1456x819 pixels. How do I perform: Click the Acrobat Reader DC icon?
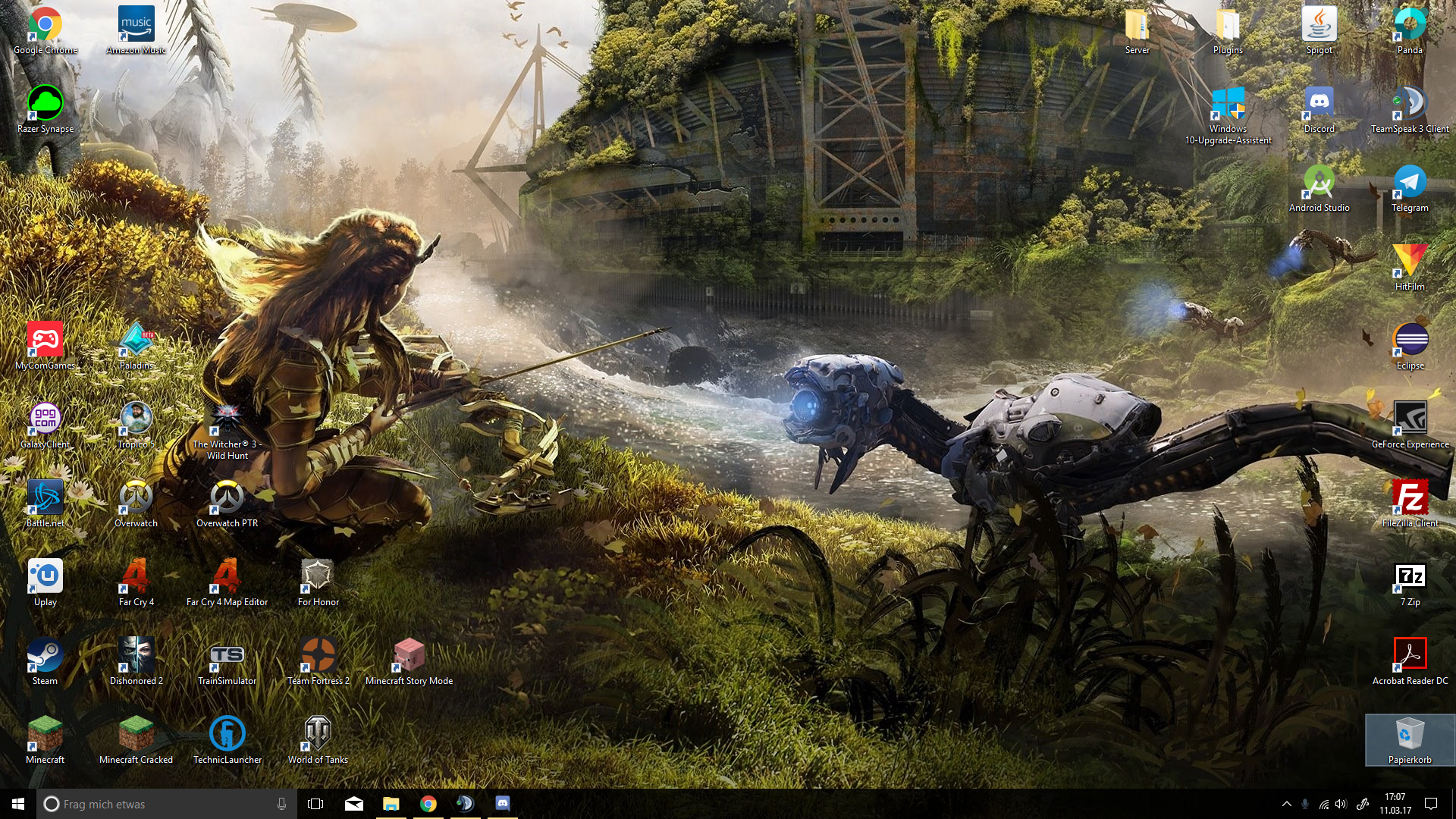coord(1410,661)
